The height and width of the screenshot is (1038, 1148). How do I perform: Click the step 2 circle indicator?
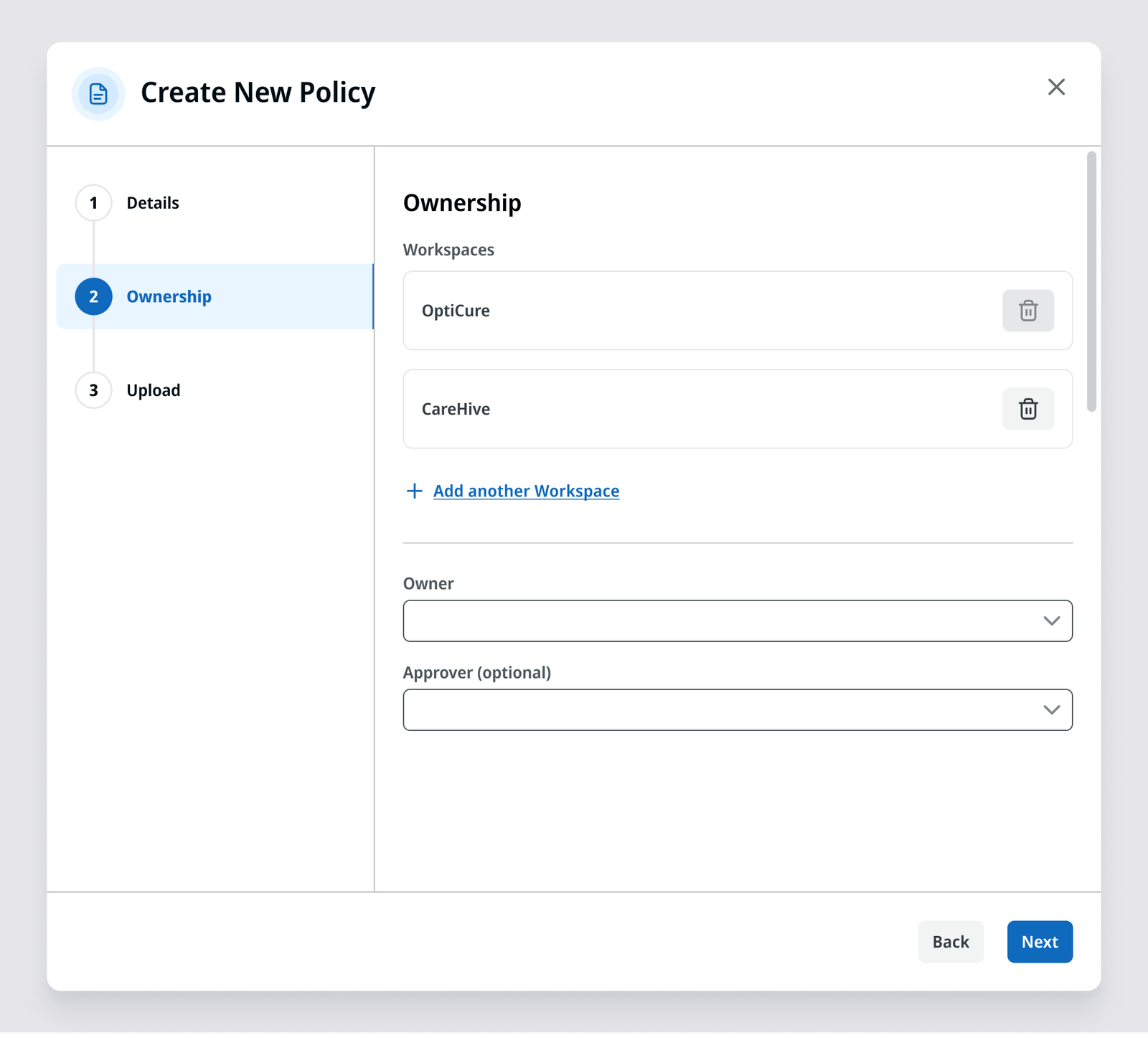point(93,296)
